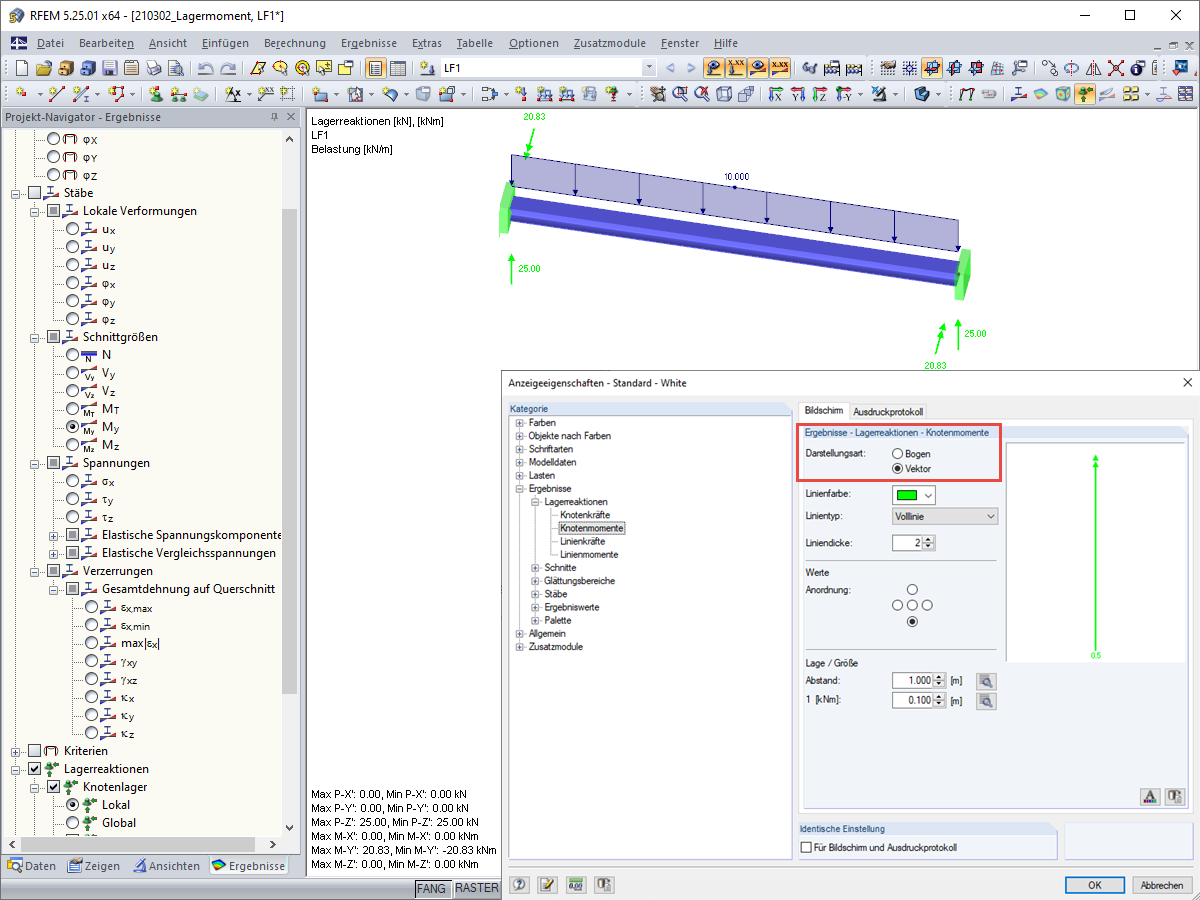Open the Datei menu
This screenshot has height=900, width=1200.
tap(50, 43)
